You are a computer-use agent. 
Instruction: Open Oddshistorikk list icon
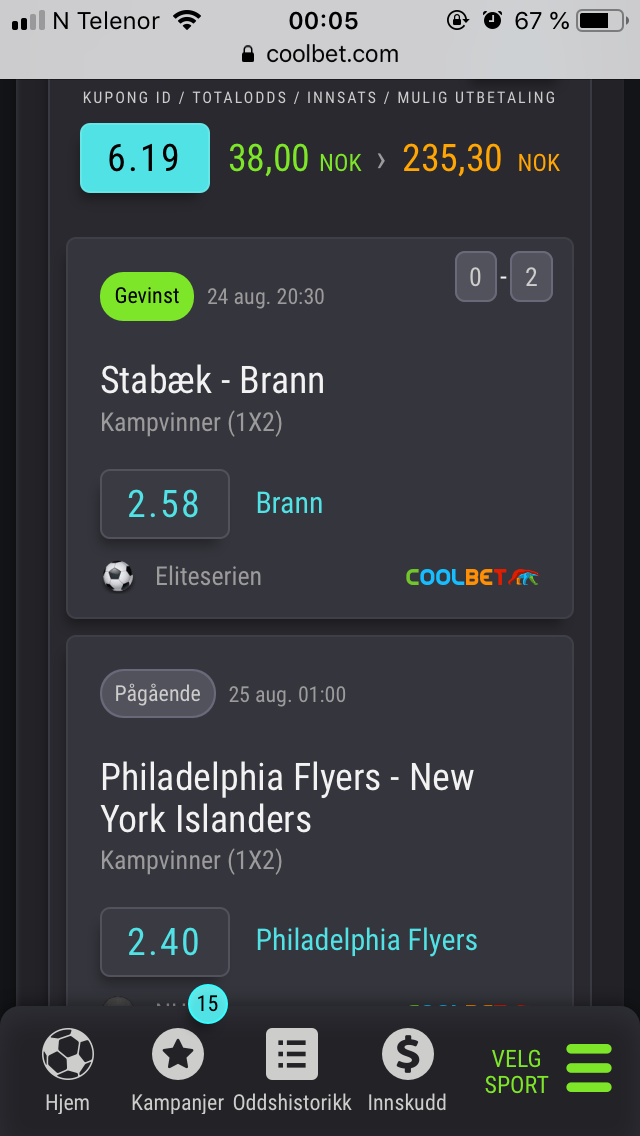(292, 1054)
